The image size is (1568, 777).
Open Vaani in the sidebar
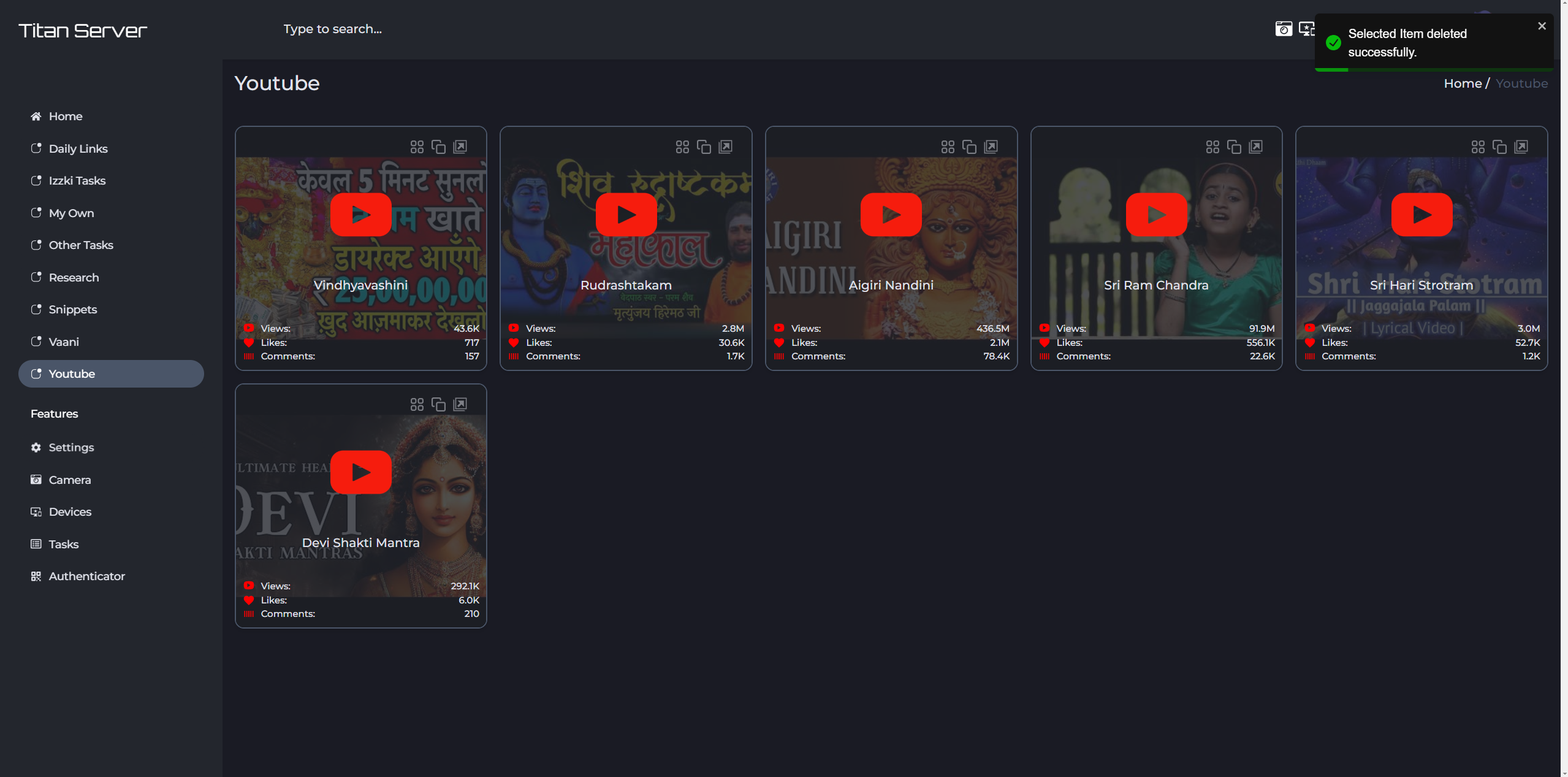click(111, 342)
